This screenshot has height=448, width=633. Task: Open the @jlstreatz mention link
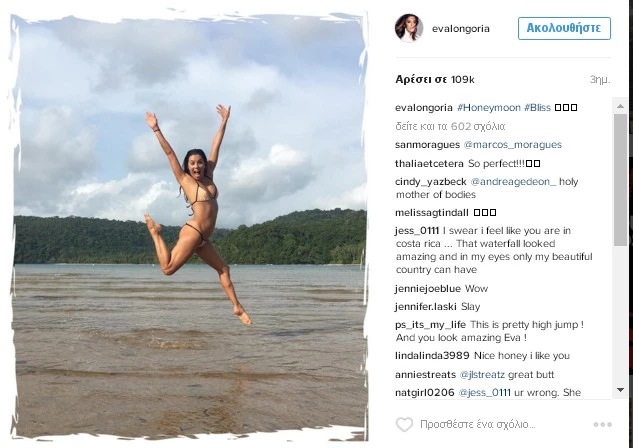482,375
